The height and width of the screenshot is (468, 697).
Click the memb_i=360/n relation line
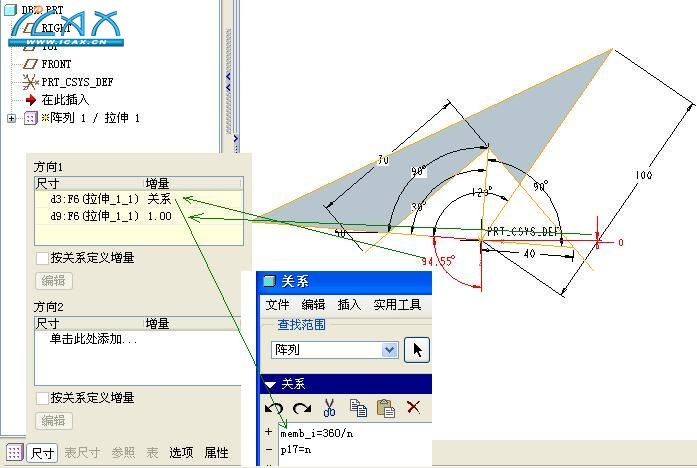(316, 433)
